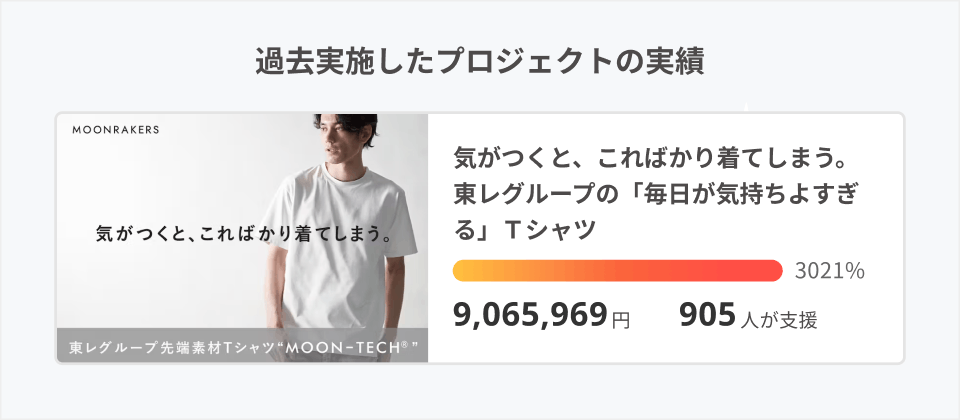Click the 9,065,969 funding amount
This screenshot has width=961, height=420.
[x=530, y=317]
